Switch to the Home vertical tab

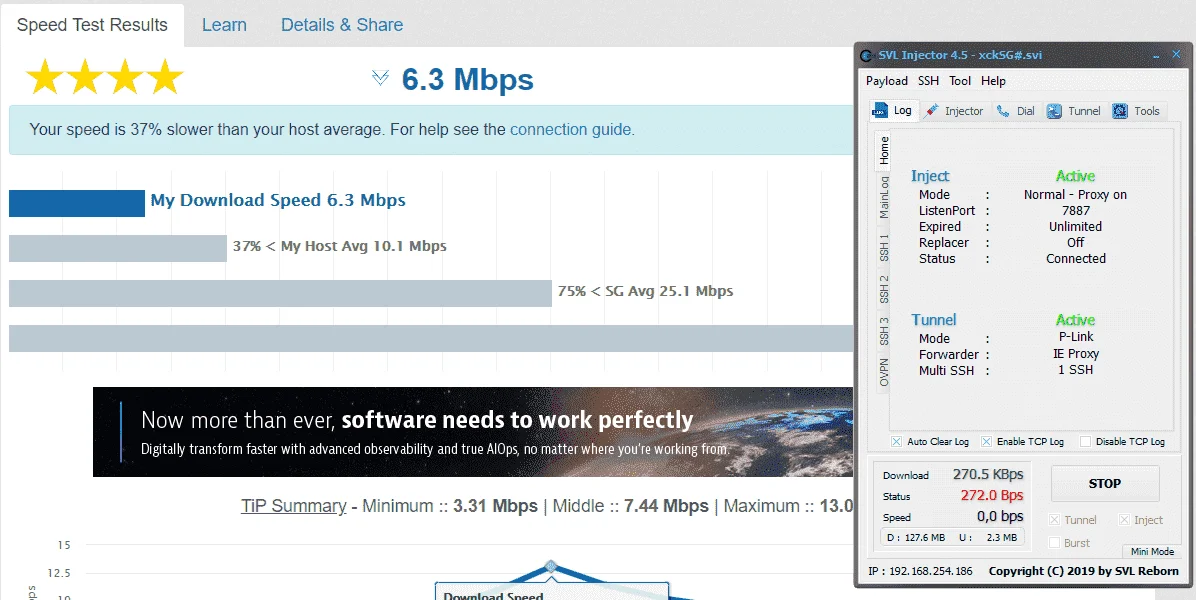point(884,150)
